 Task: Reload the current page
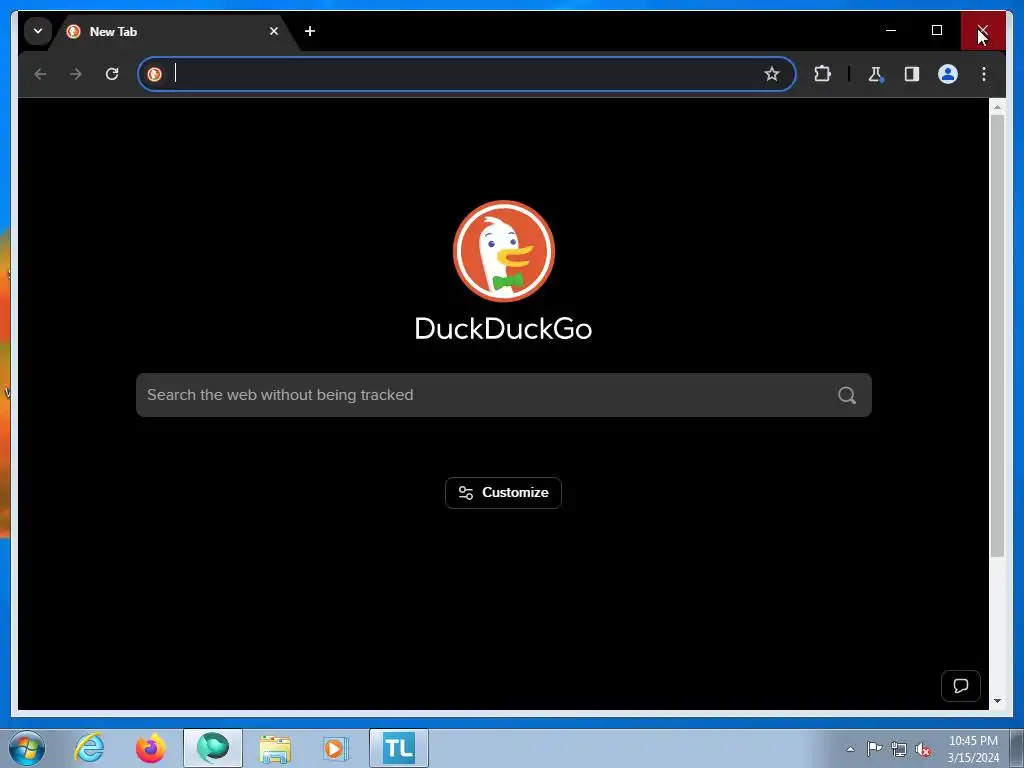pyautogui.click(x=112, y=74)
